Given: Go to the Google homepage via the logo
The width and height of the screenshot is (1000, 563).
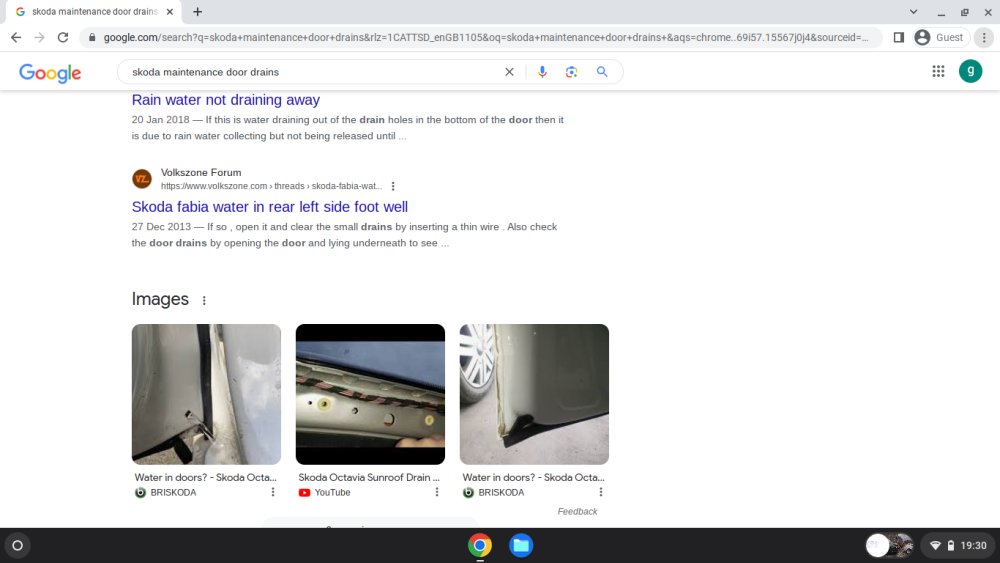Looking at the screenshot, I should click(50, 73).
